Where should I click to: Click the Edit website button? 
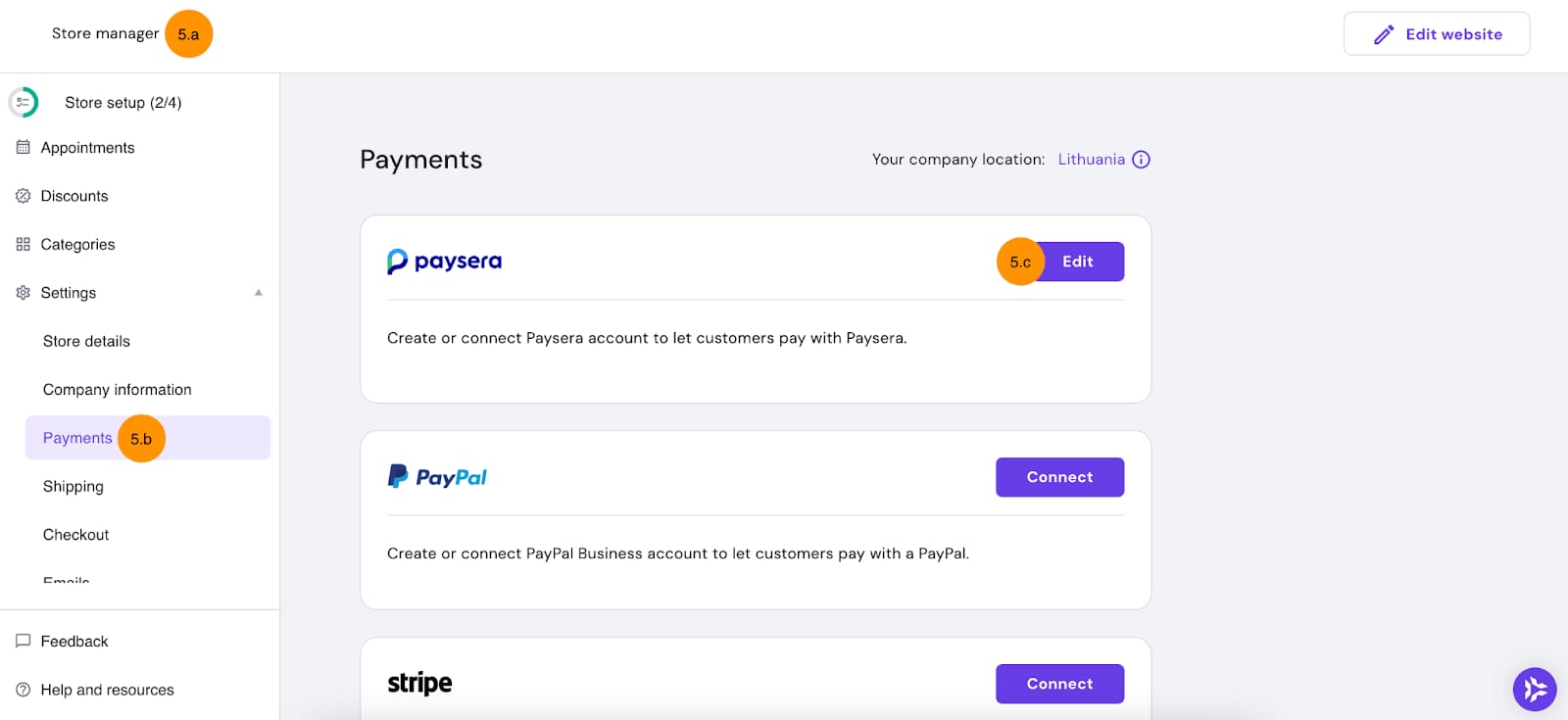[1436, 34]
